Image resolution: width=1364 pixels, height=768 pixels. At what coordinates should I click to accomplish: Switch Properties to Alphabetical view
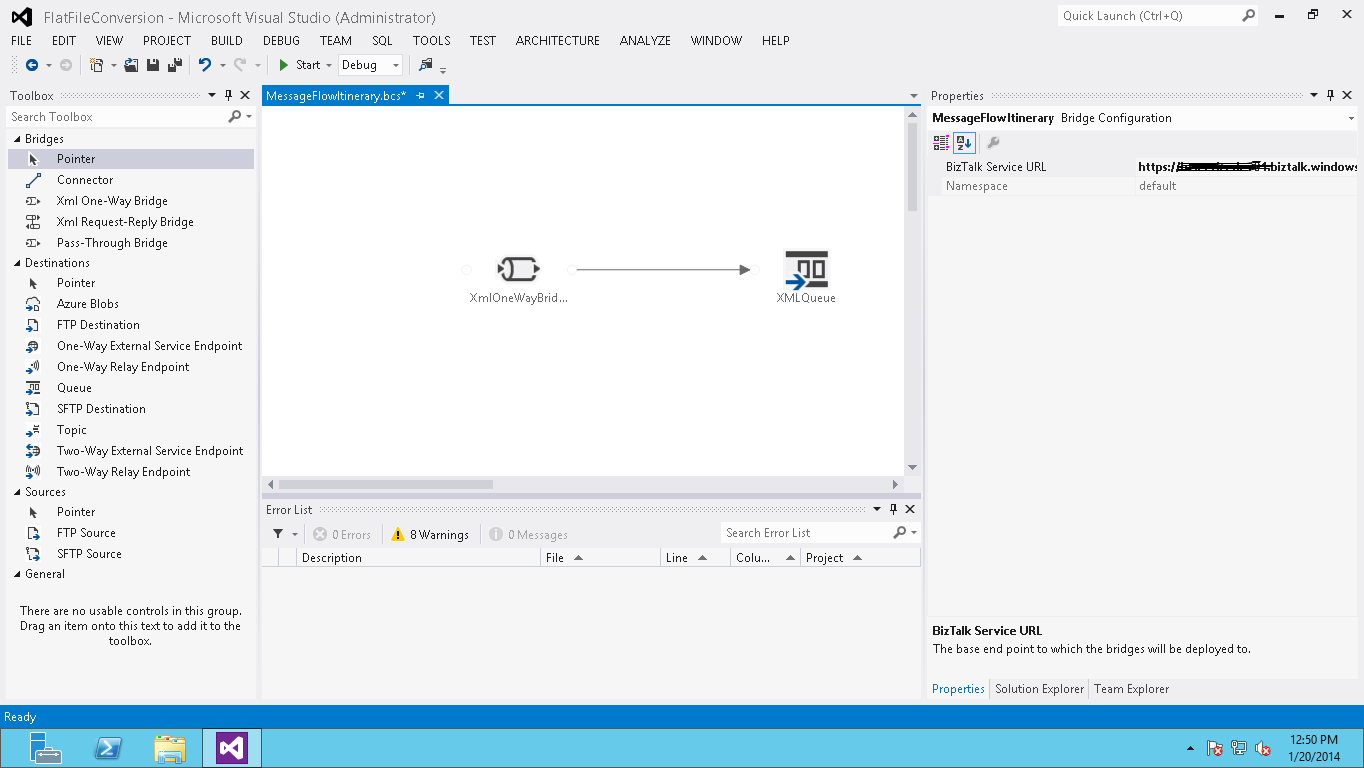pos(964,143)
